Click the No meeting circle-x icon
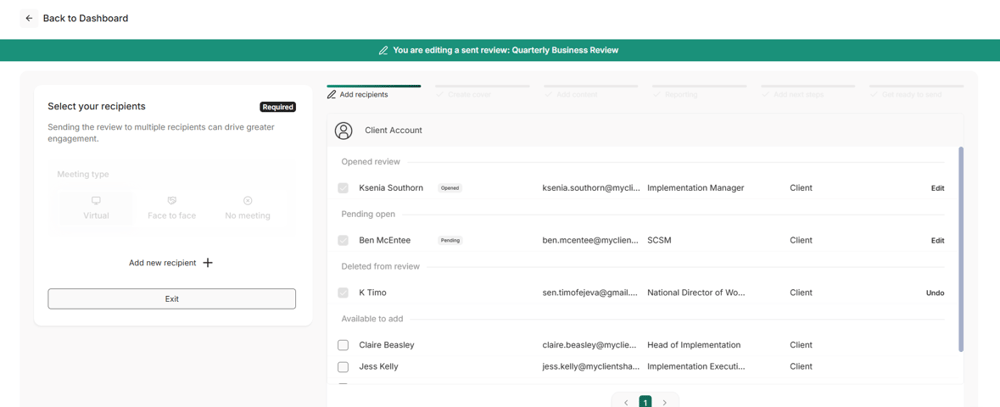 [x=247, y=200]
